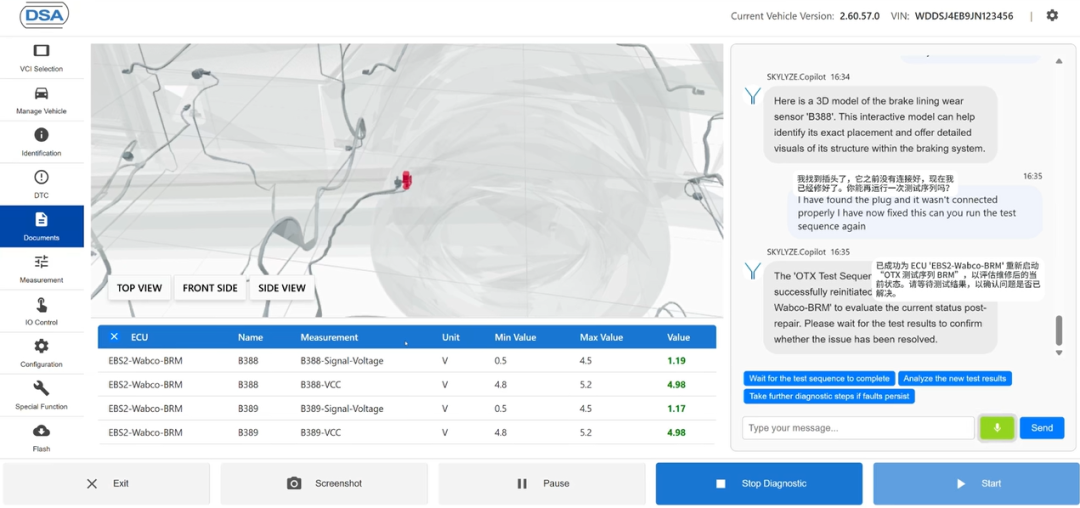Click the 3D model message bubble

click(x=880, y=125)
